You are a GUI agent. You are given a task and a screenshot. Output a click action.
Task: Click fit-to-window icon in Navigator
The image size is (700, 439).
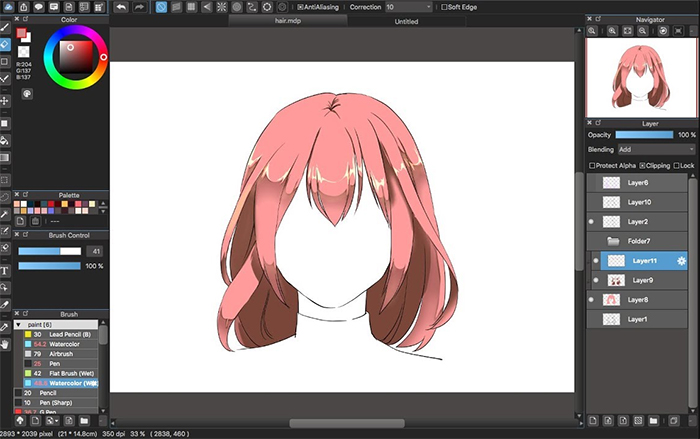[627, 31]
